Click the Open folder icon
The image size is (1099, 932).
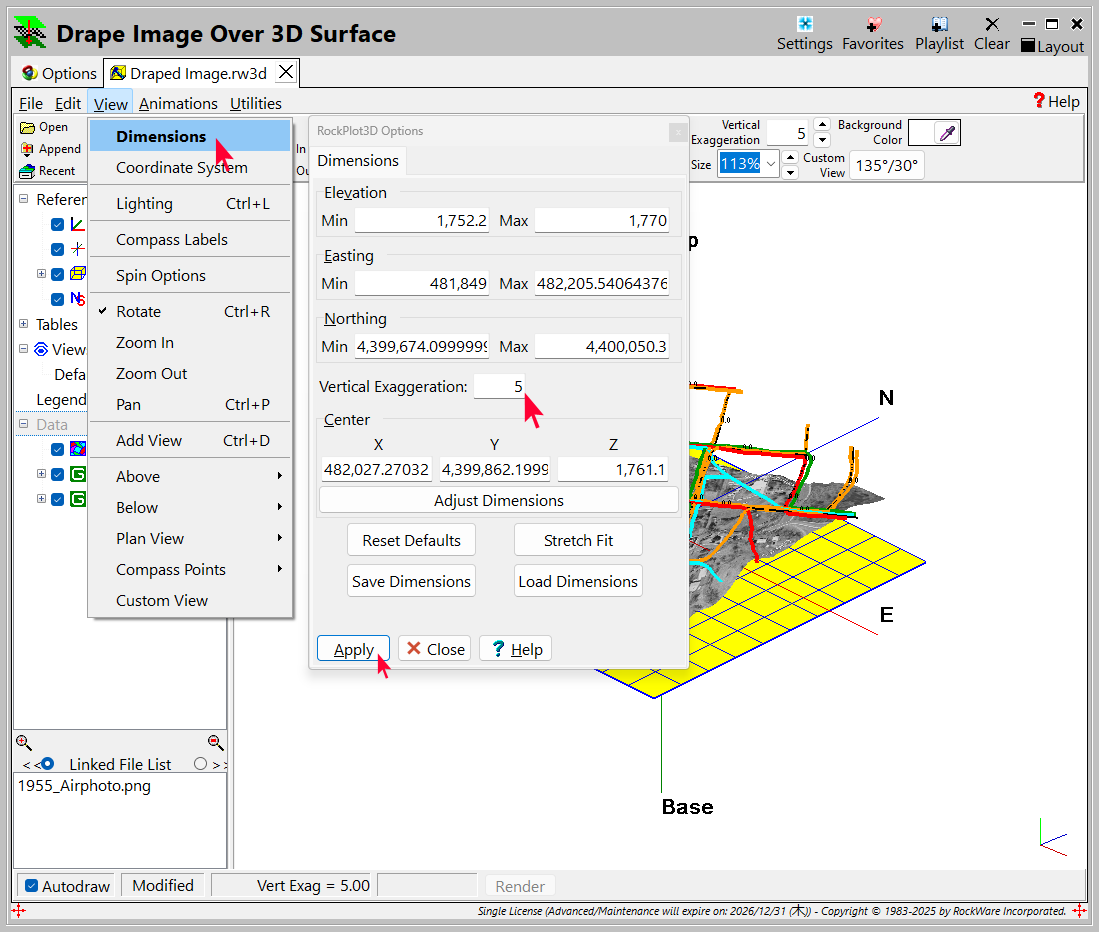coord(27,127)
